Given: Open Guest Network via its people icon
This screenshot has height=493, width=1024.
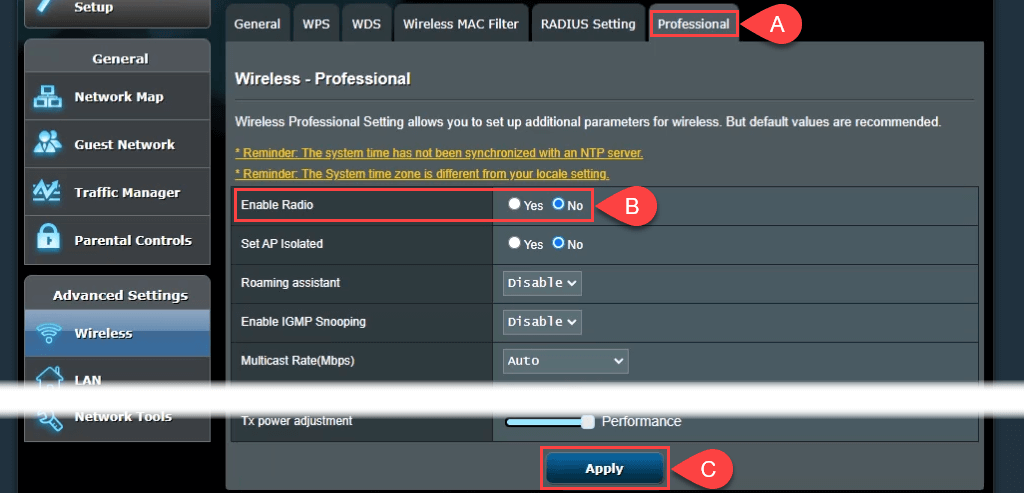Looking at the screenshot, I should [48, 144].
